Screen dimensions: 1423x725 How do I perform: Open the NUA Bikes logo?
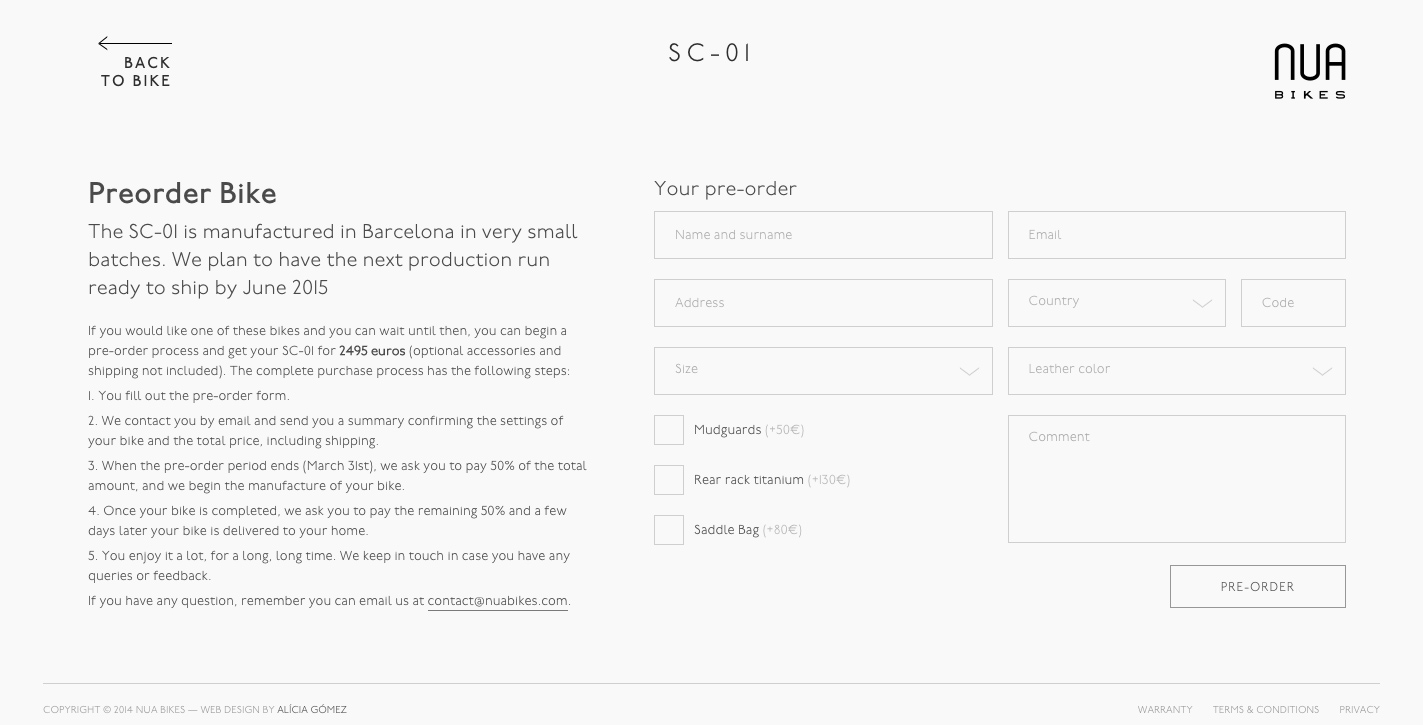[1309, 71]
